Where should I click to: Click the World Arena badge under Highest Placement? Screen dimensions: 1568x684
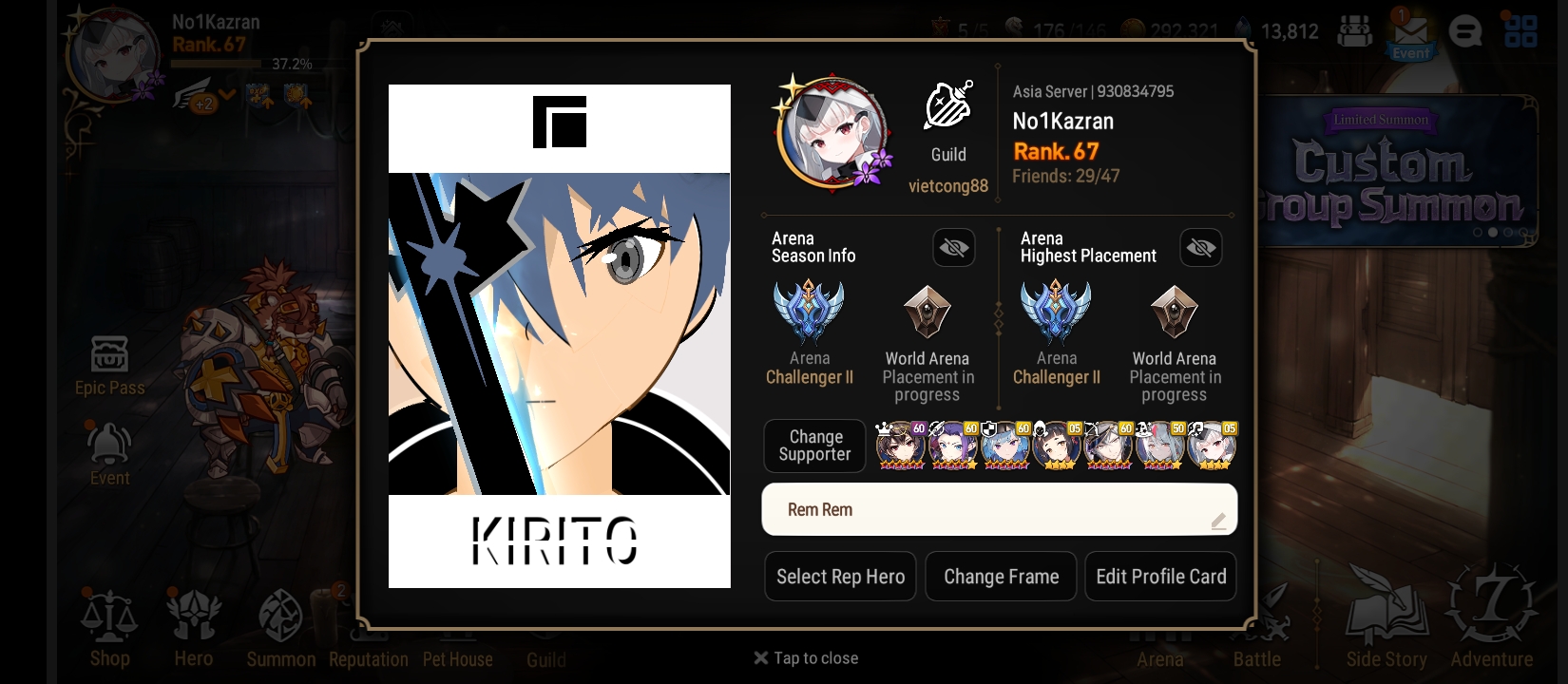click(1174, 312)
